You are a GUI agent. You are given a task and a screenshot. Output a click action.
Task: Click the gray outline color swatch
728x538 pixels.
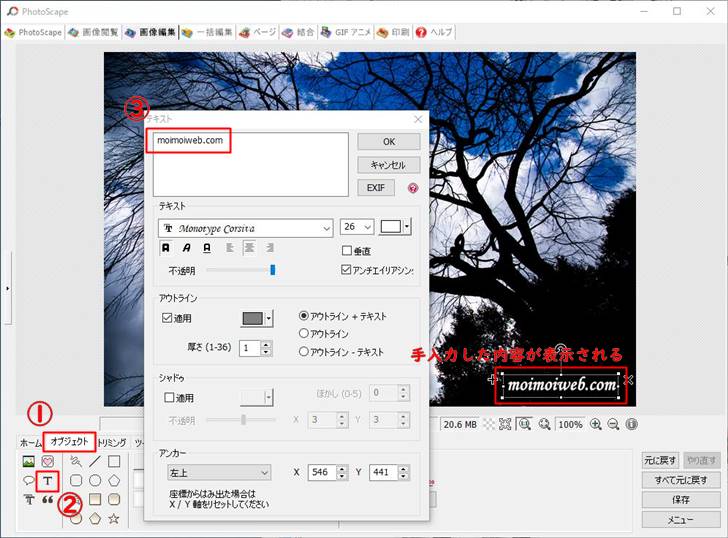[252, 318]
